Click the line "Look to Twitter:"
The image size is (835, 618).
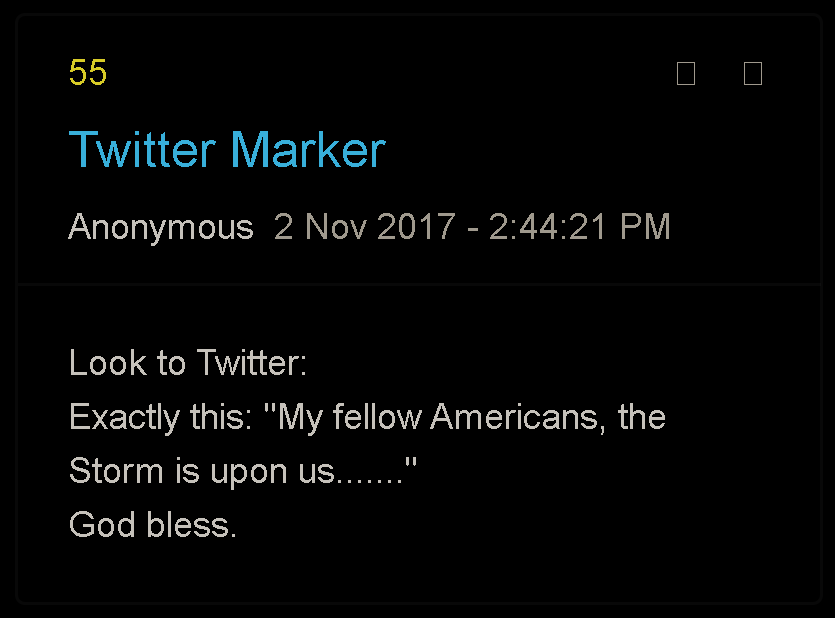tap(188, 362)
